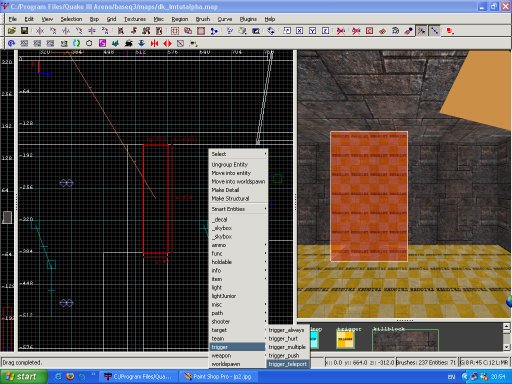Expand the Select submenu
512x384 pixels.
click(238, 154)
